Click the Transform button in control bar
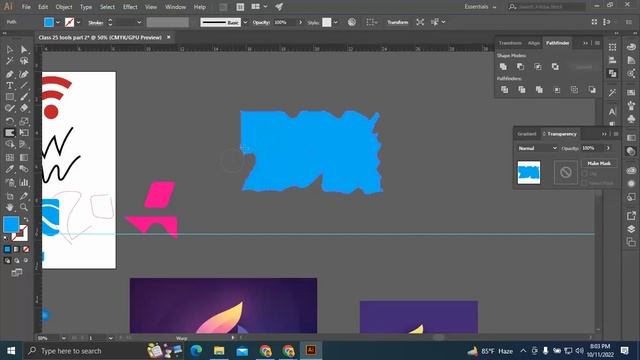Viewport: 640px width, 360px height. (x=398, y=22)
